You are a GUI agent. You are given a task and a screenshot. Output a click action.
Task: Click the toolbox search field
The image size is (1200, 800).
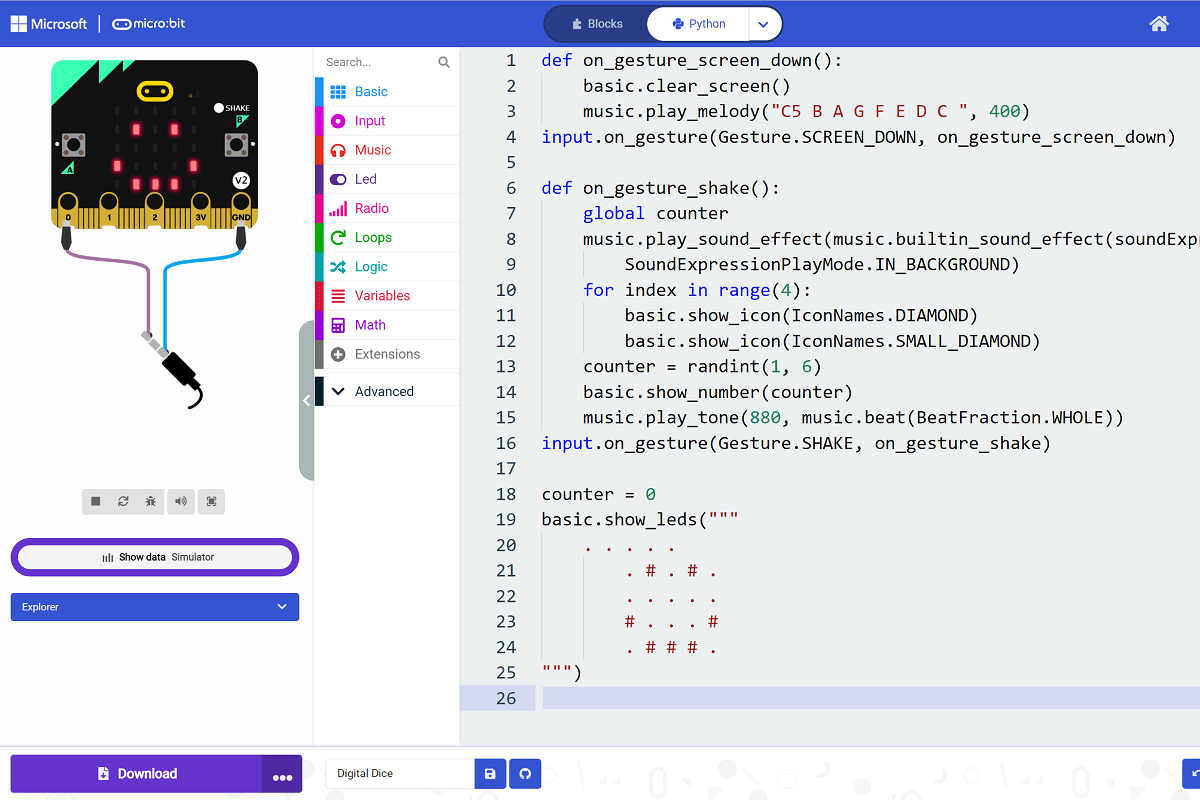[x=378, y=62]
